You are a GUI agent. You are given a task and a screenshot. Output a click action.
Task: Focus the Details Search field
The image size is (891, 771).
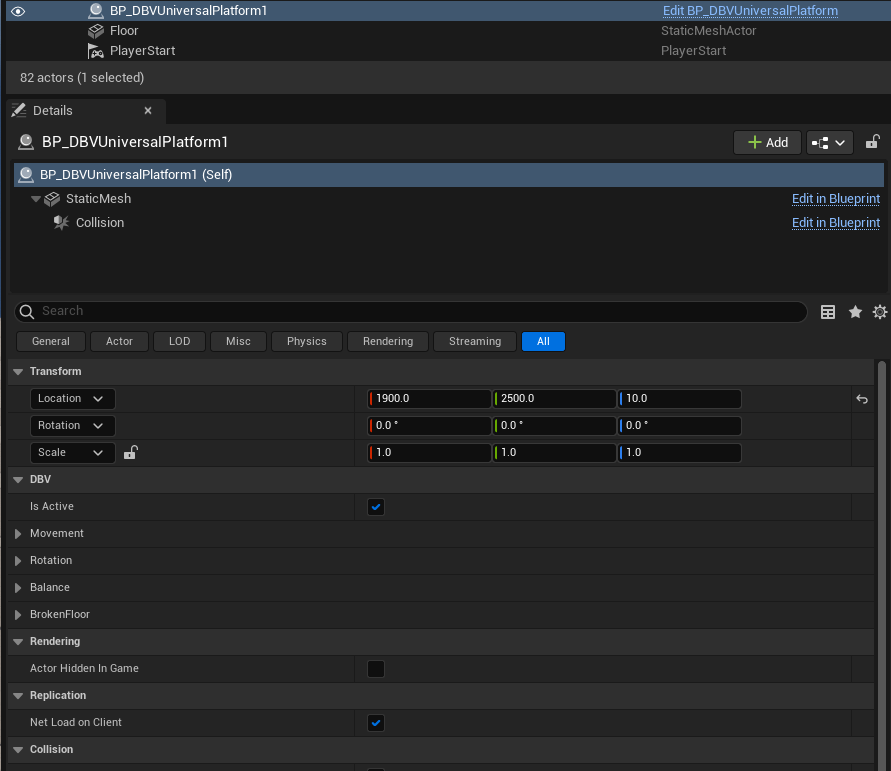[410, 311]
